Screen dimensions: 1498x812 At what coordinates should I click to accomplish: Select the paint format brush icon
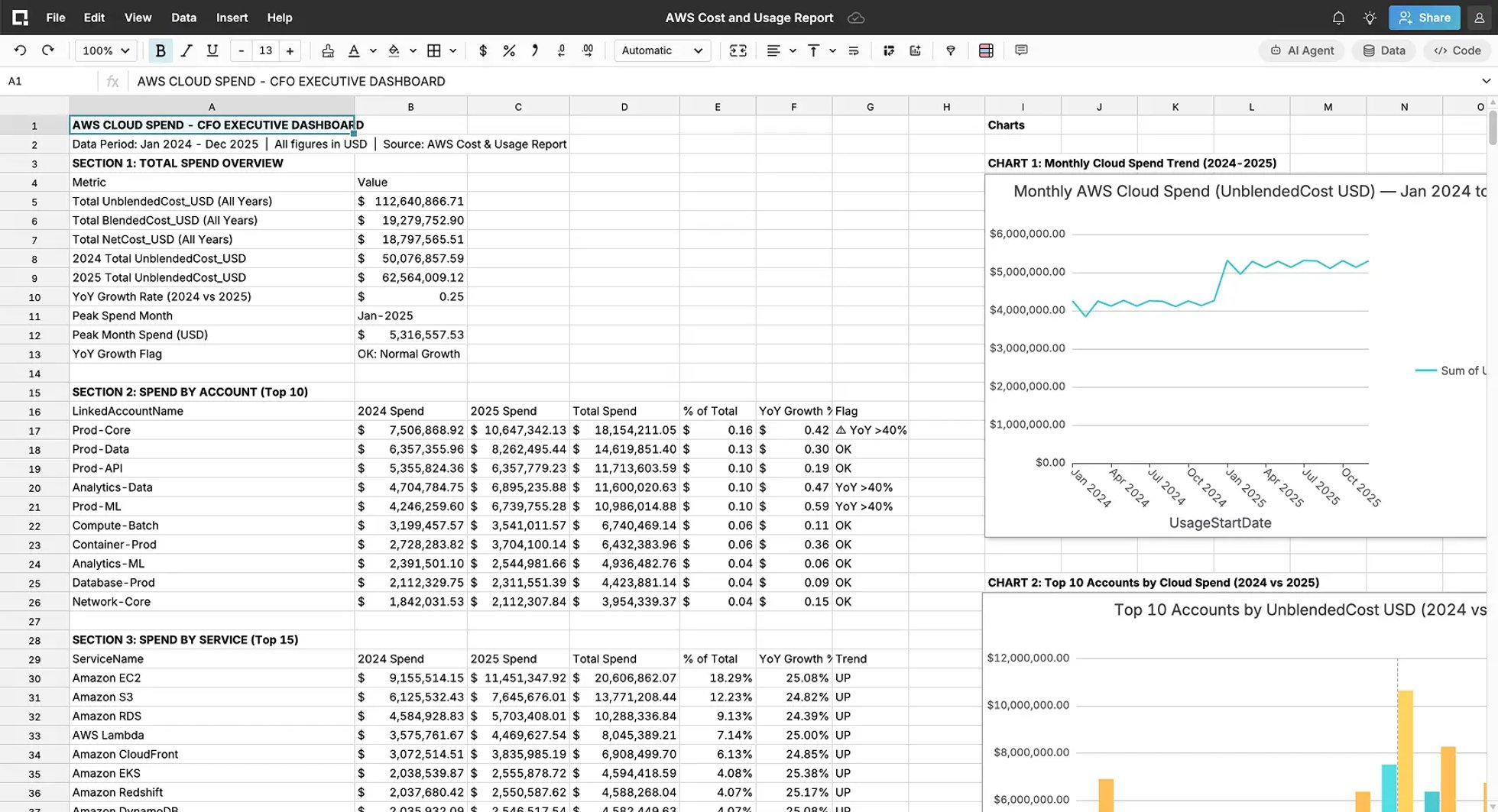pyautogui.click(x=328, y=50)
